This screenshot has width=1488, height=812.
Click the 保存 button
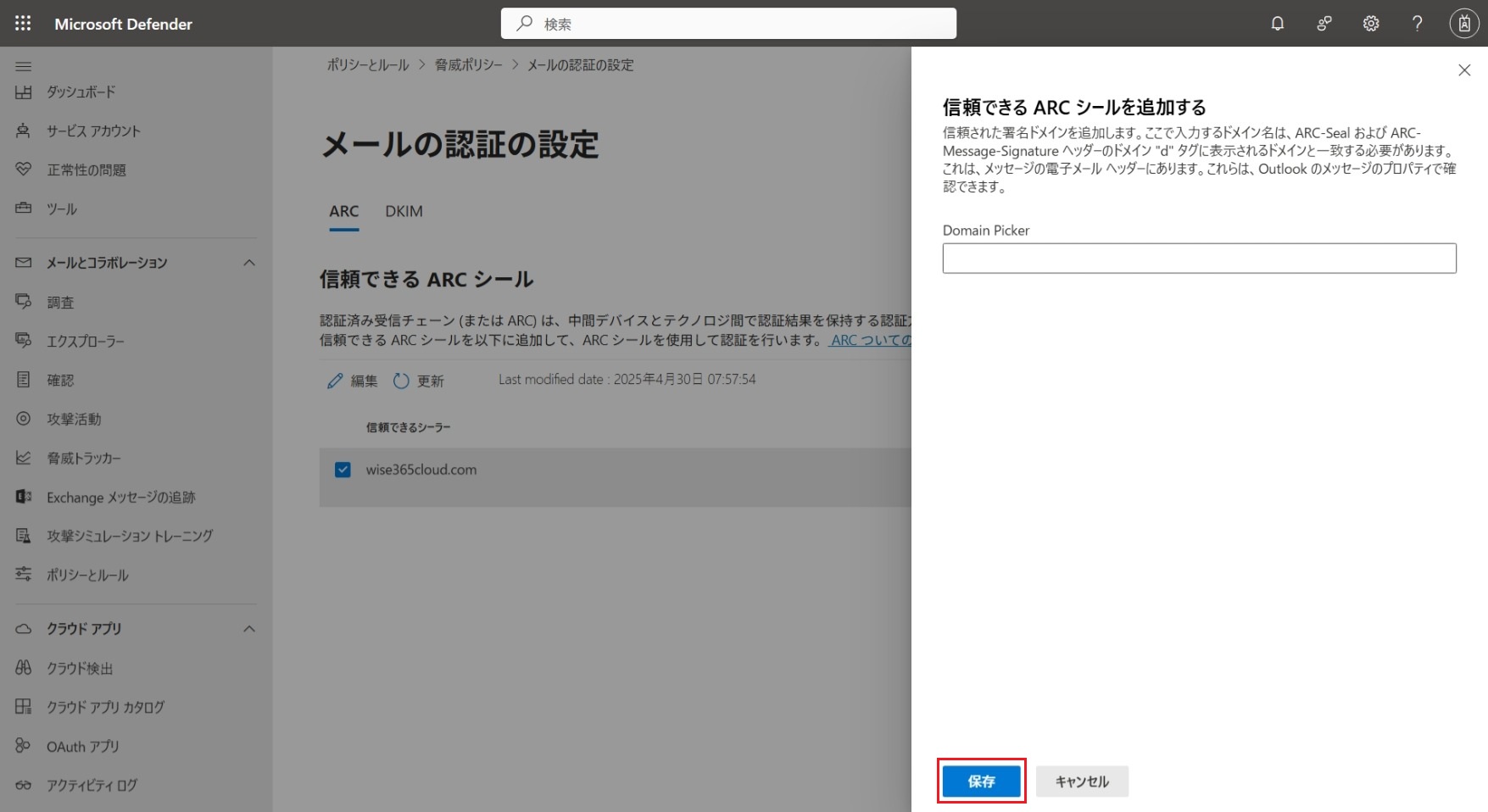pyautogui.click(x=981, y=781)
